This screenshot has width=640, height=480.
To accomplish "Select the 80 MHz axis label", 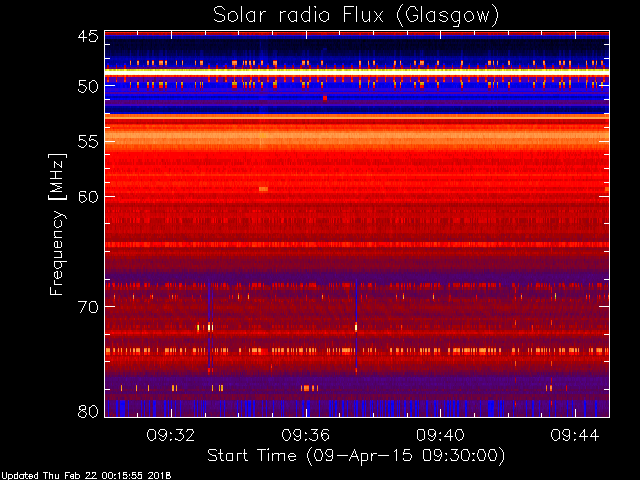I will [x=88, y=411].
